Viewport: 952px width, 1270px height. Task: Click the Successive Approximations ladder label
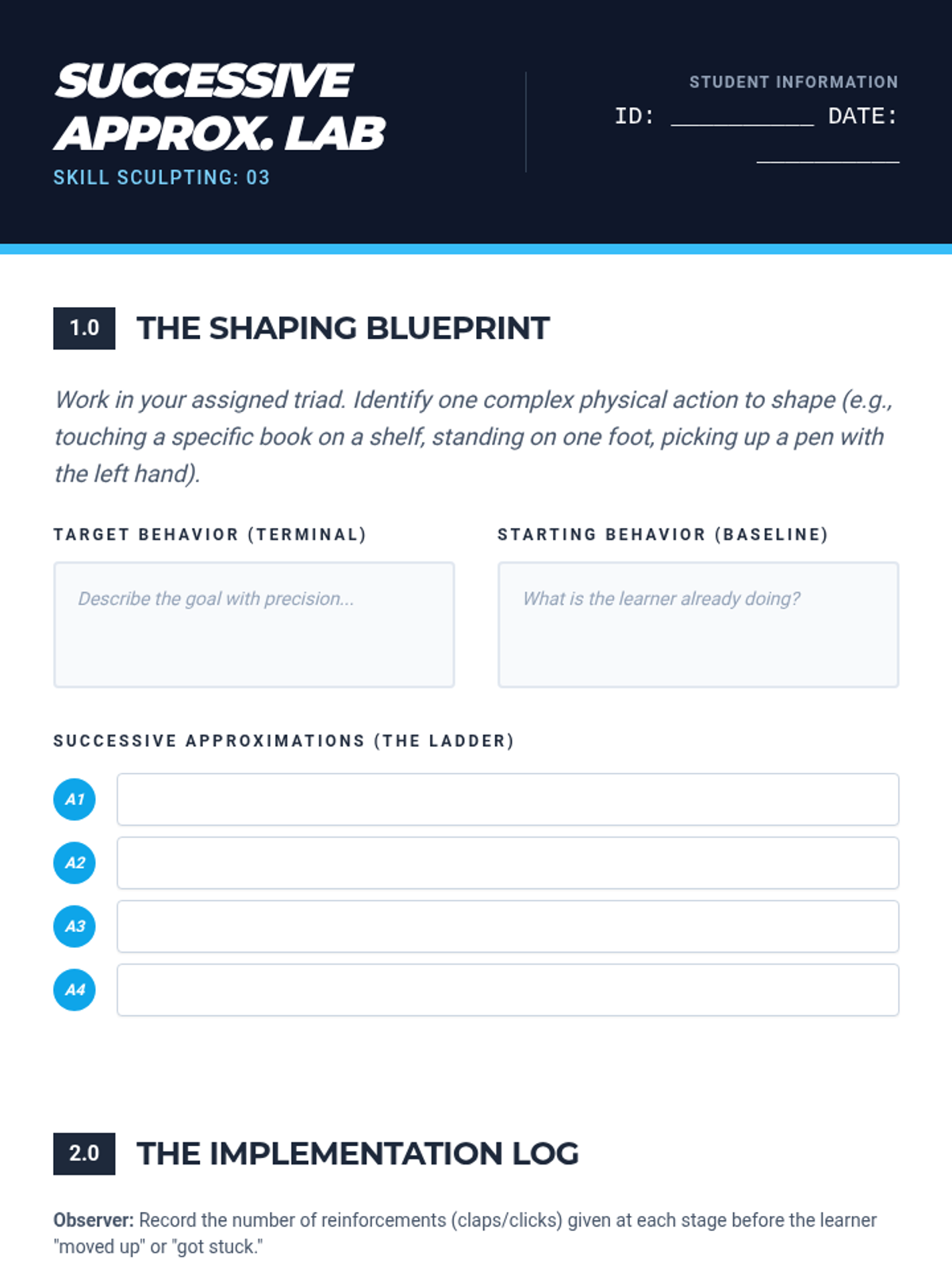tap(283, 741)
